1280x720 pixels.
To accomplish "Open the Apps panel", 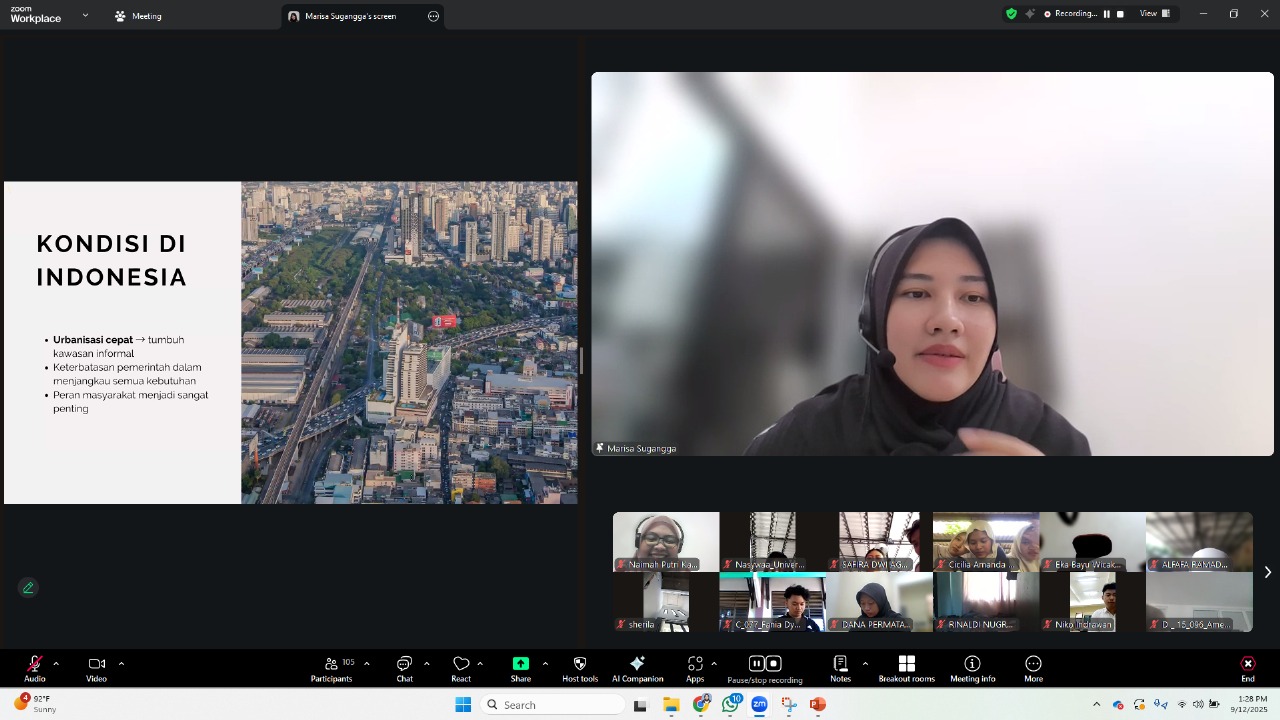I will (x=694, y=670).
